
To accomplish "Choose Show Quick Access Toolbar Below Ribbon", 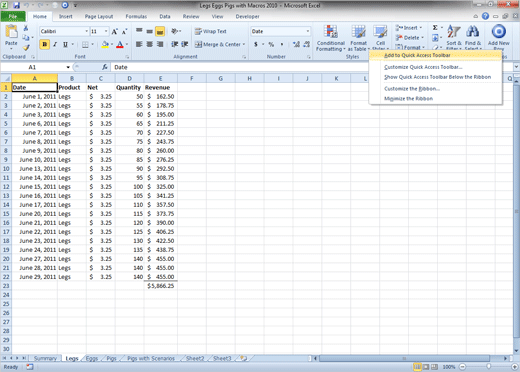I will [x=435, y=77].
